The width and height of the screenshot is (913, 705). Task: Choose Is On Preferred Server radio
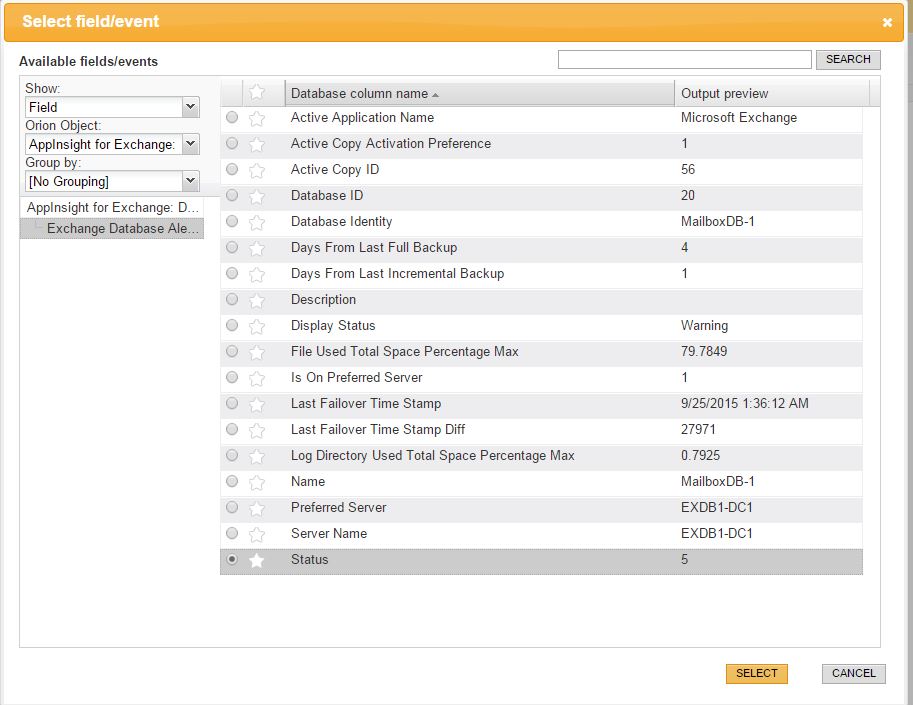click(232, 377)
